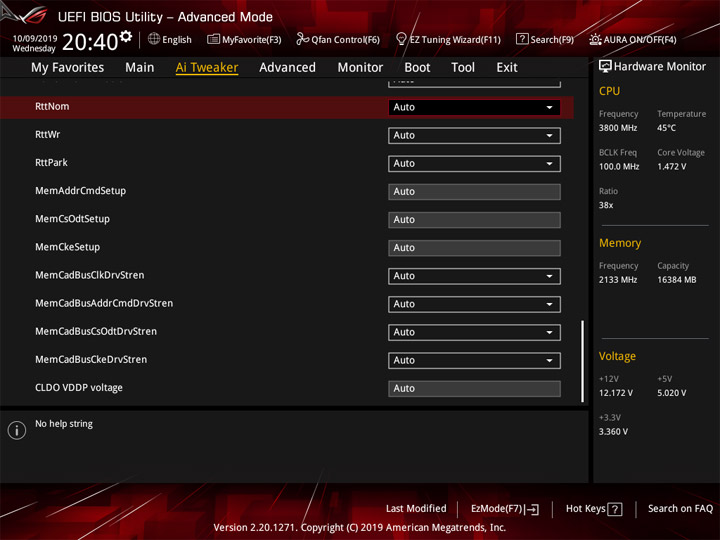
Task: Open MyFavorite(F3) from the top bar
Action: (x=244, y=39)
